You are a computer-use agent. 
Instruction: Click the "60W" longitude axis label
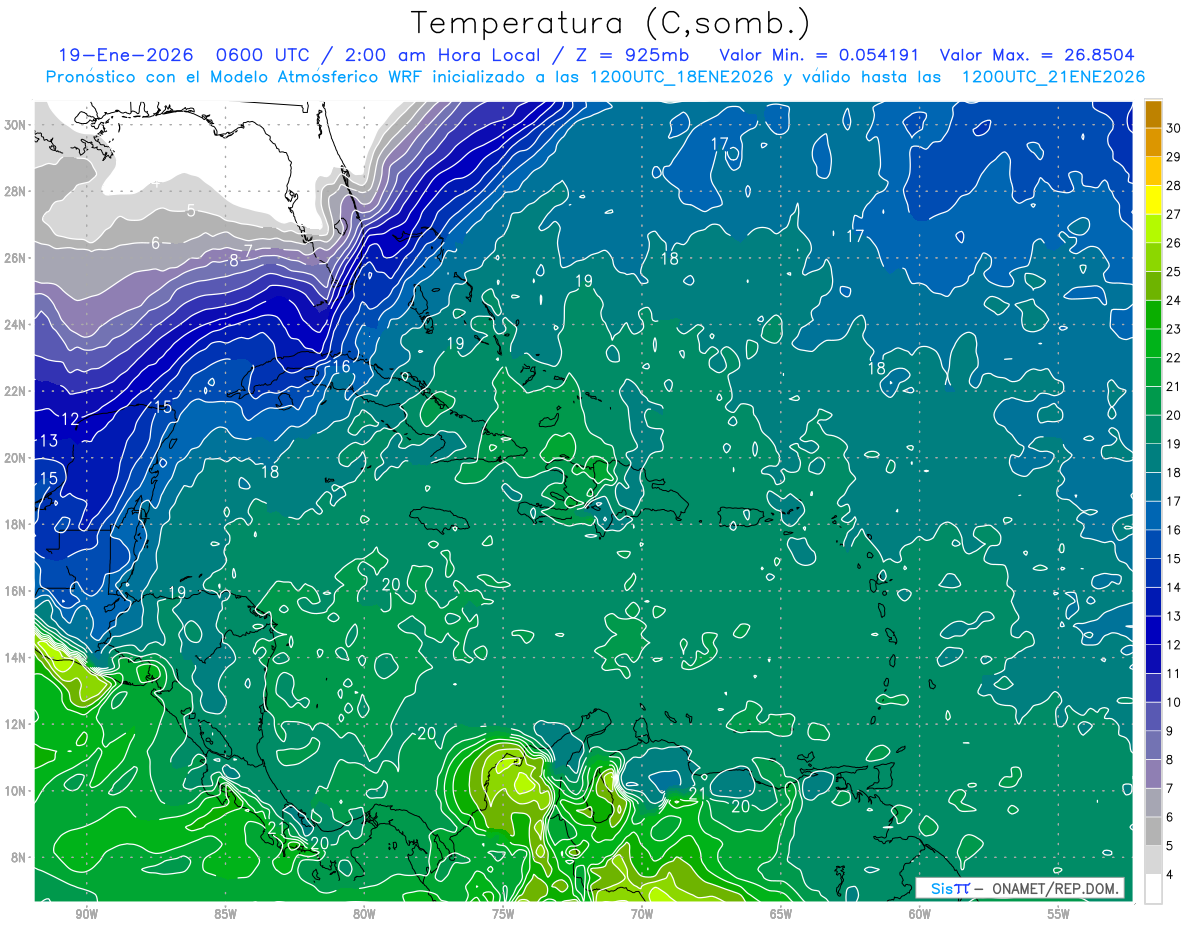(920, 914)
